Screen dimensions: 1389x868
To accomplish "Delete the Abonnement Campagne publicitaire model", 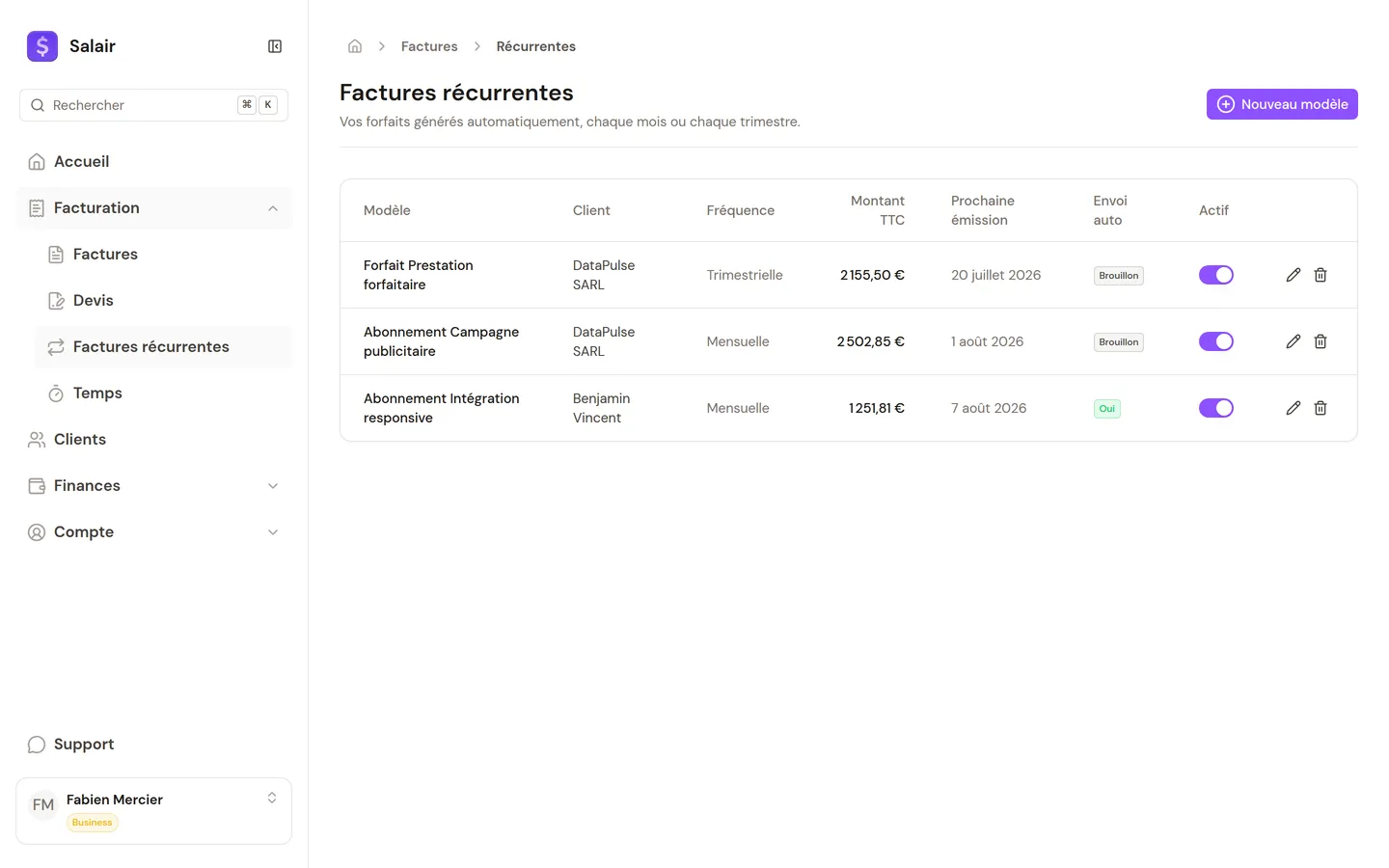I will [1321, 341].
